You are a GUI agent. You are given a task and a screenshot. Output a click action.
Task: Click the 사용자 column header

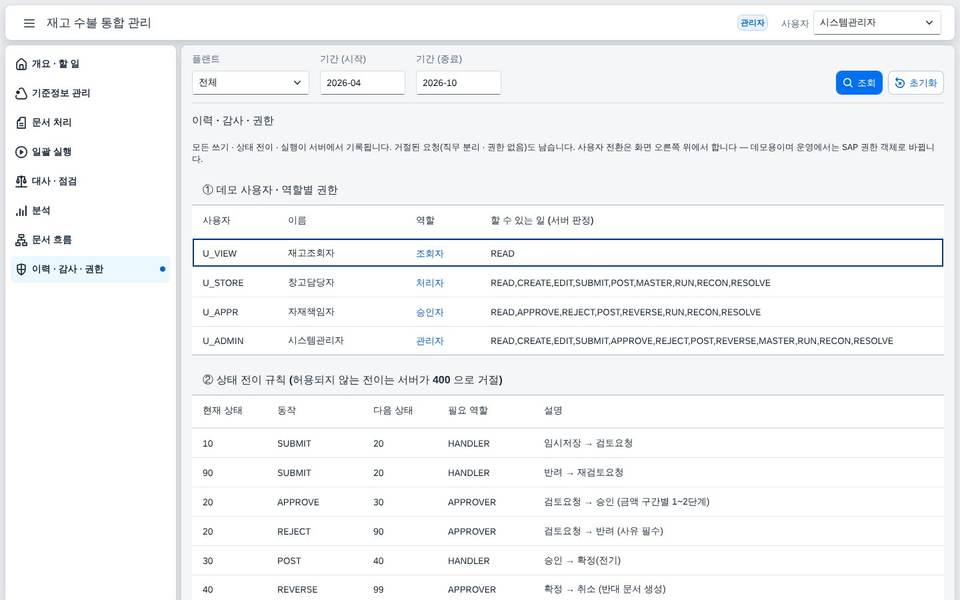click(216, 220)
